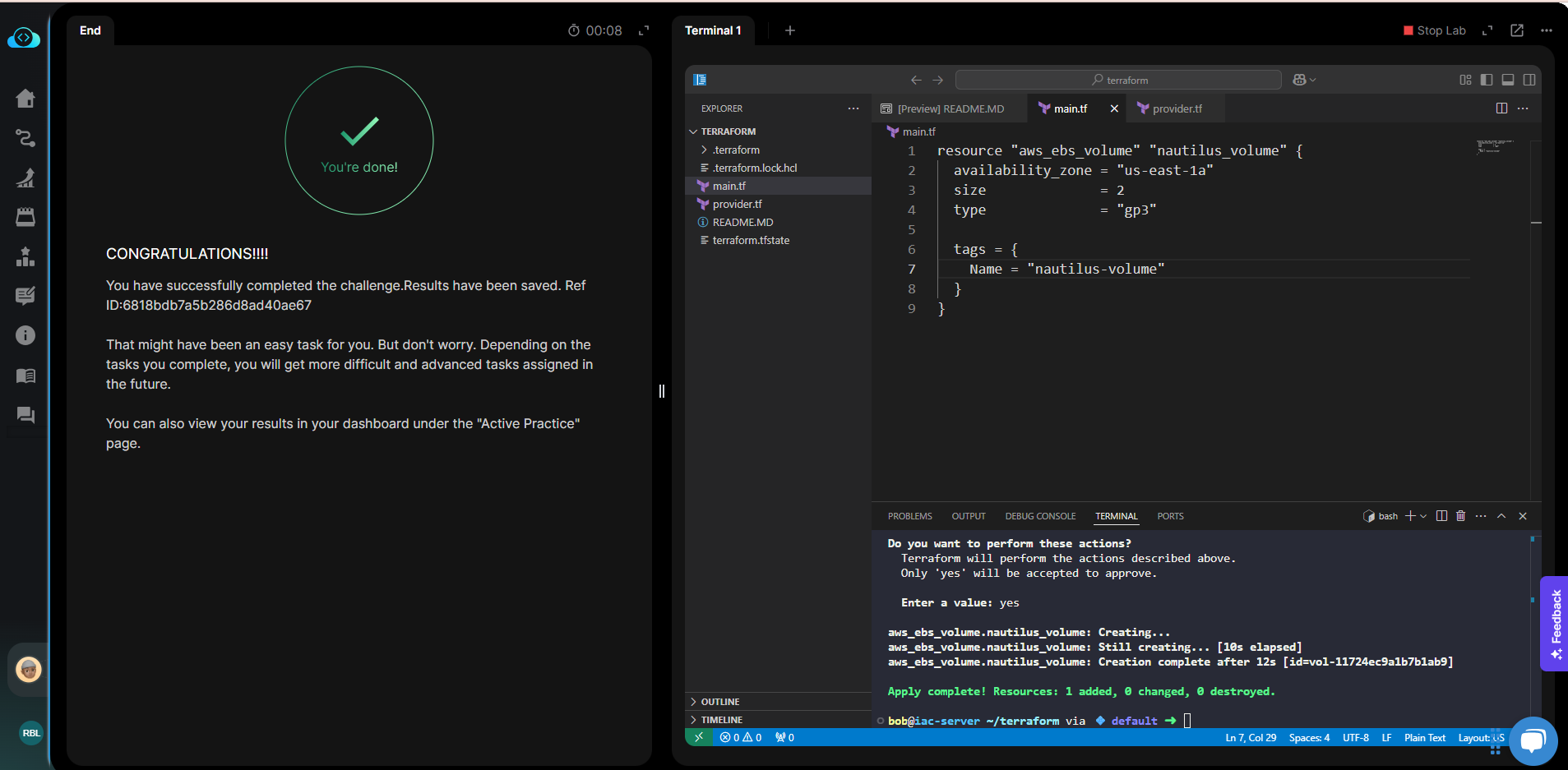Split the terminal panel

[1441, 516]
